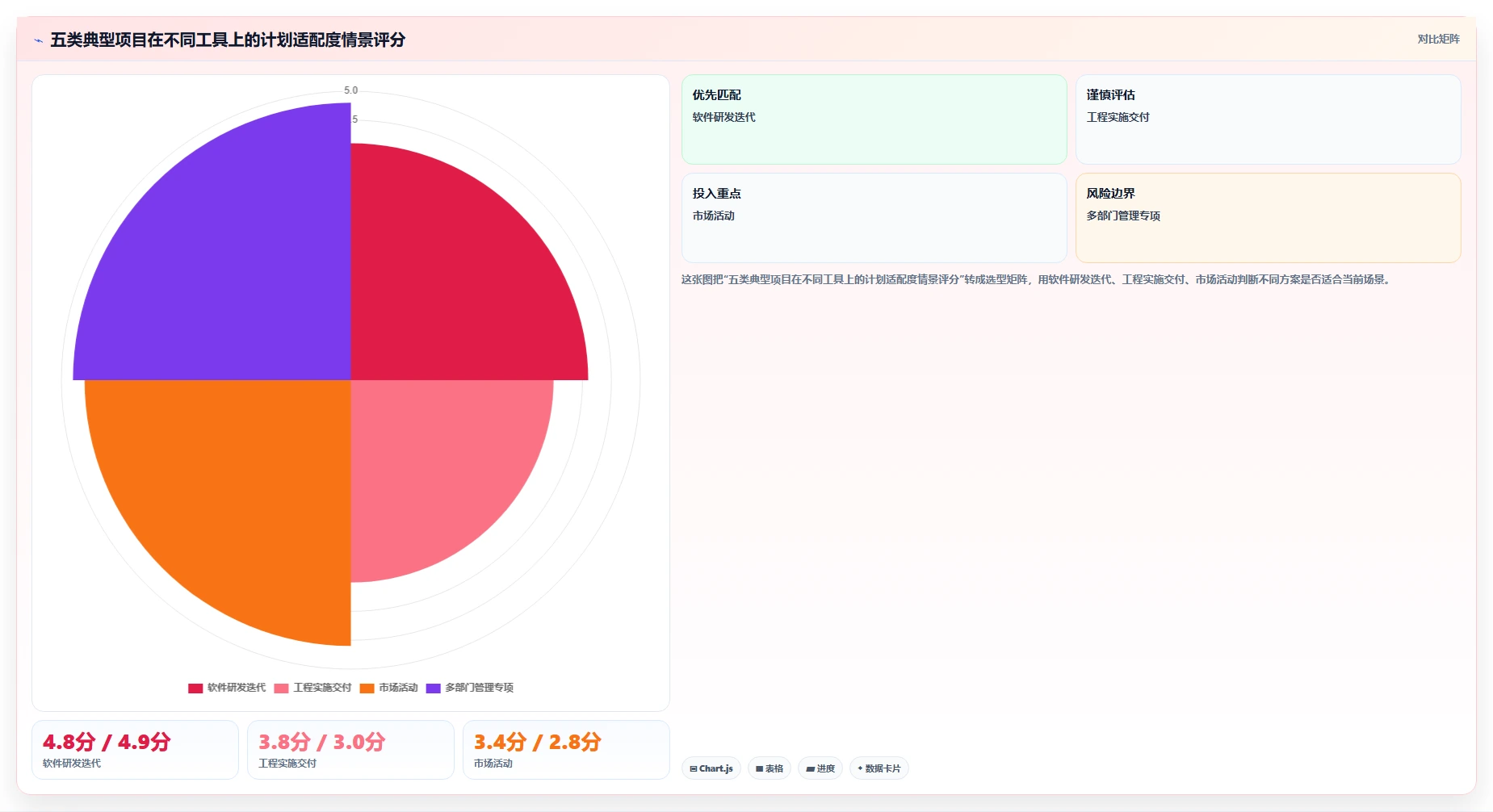Select the Chart.js tag
1493x812 pixels.
click(711, 768)
